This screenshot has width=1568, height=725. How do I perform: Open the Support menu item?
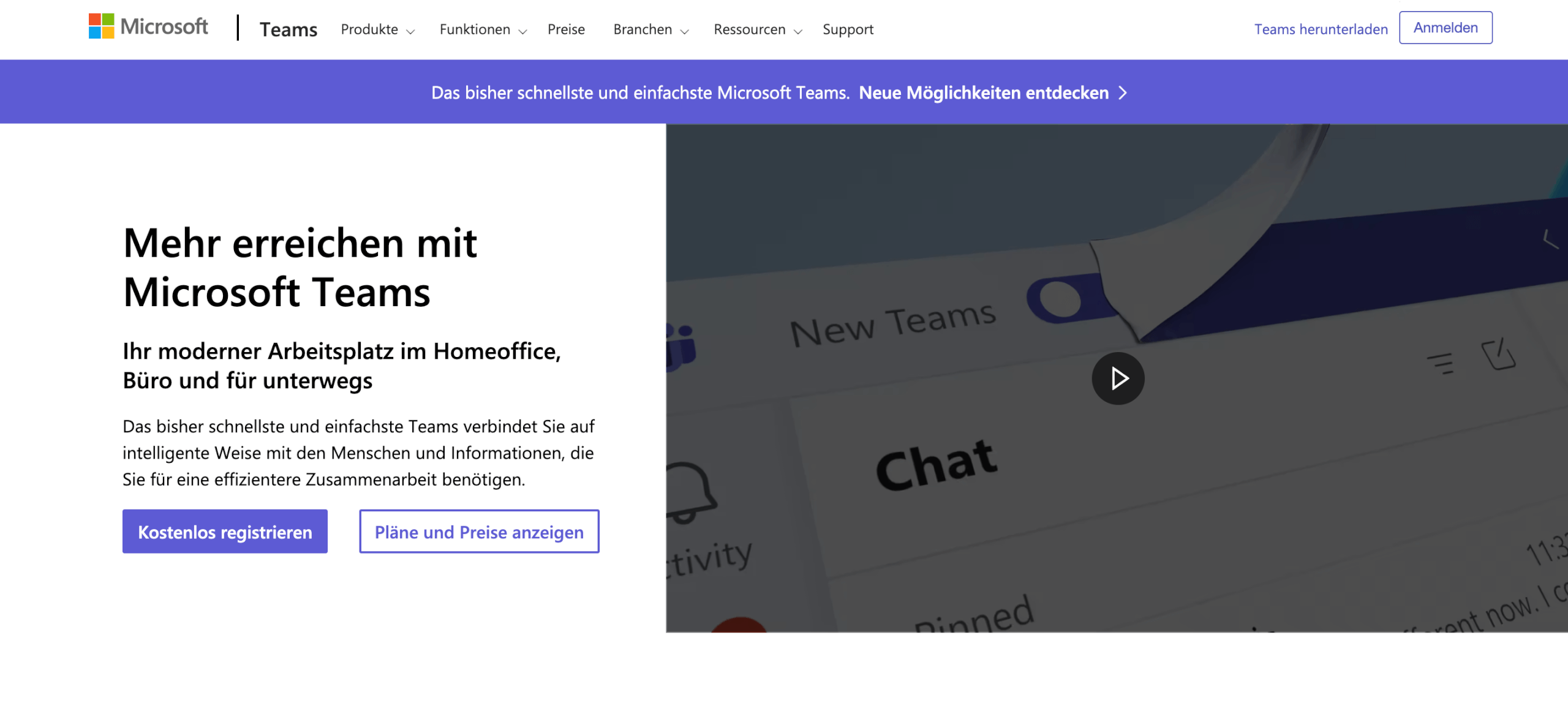coord(848,29)
